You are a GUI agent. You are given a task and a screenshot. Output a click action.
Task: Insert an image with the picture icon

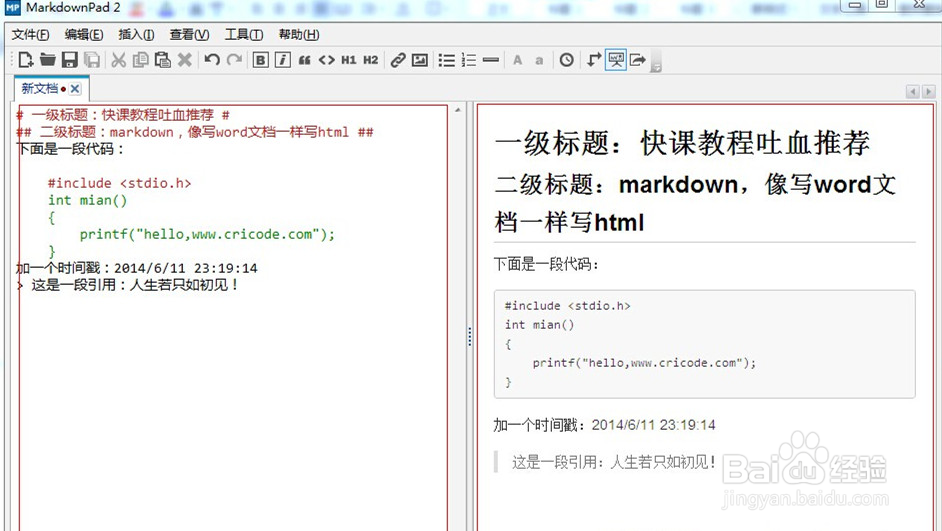pyautogui.click(x=420, y=59)
